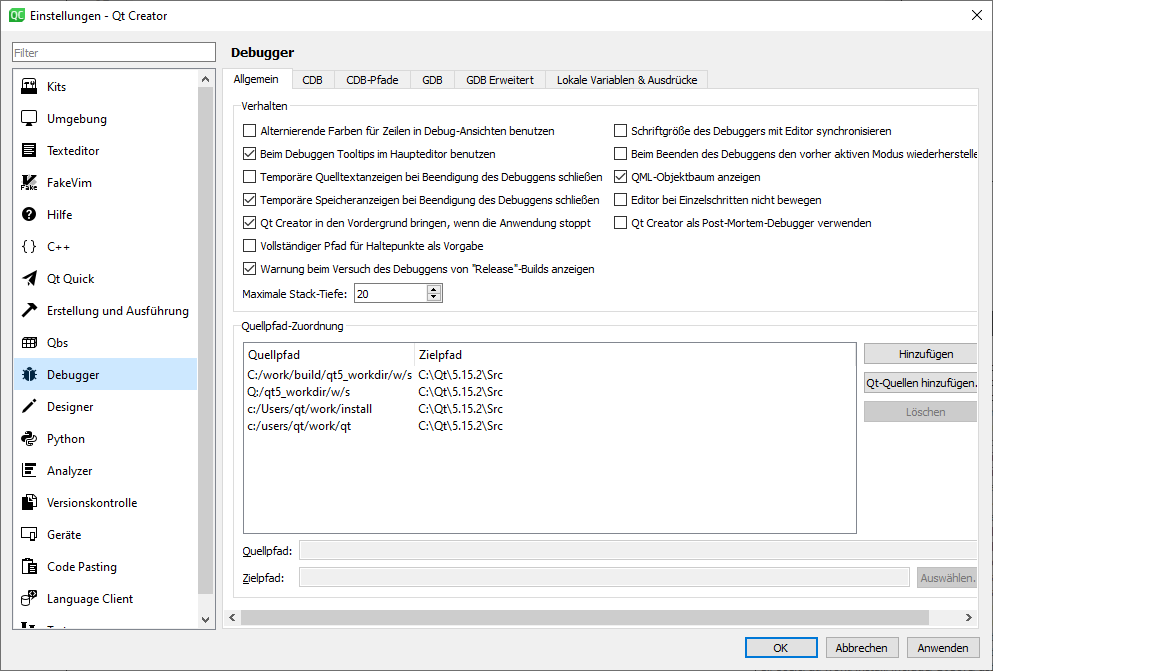Enable 'Schriftgröße des Debuggers mit Editor synchronisieren'
1149x671 pixels.
tap(621, 130)
